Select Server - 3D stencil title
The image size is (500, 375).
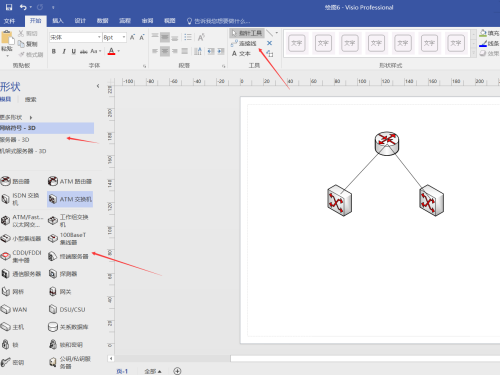(14, 140)
